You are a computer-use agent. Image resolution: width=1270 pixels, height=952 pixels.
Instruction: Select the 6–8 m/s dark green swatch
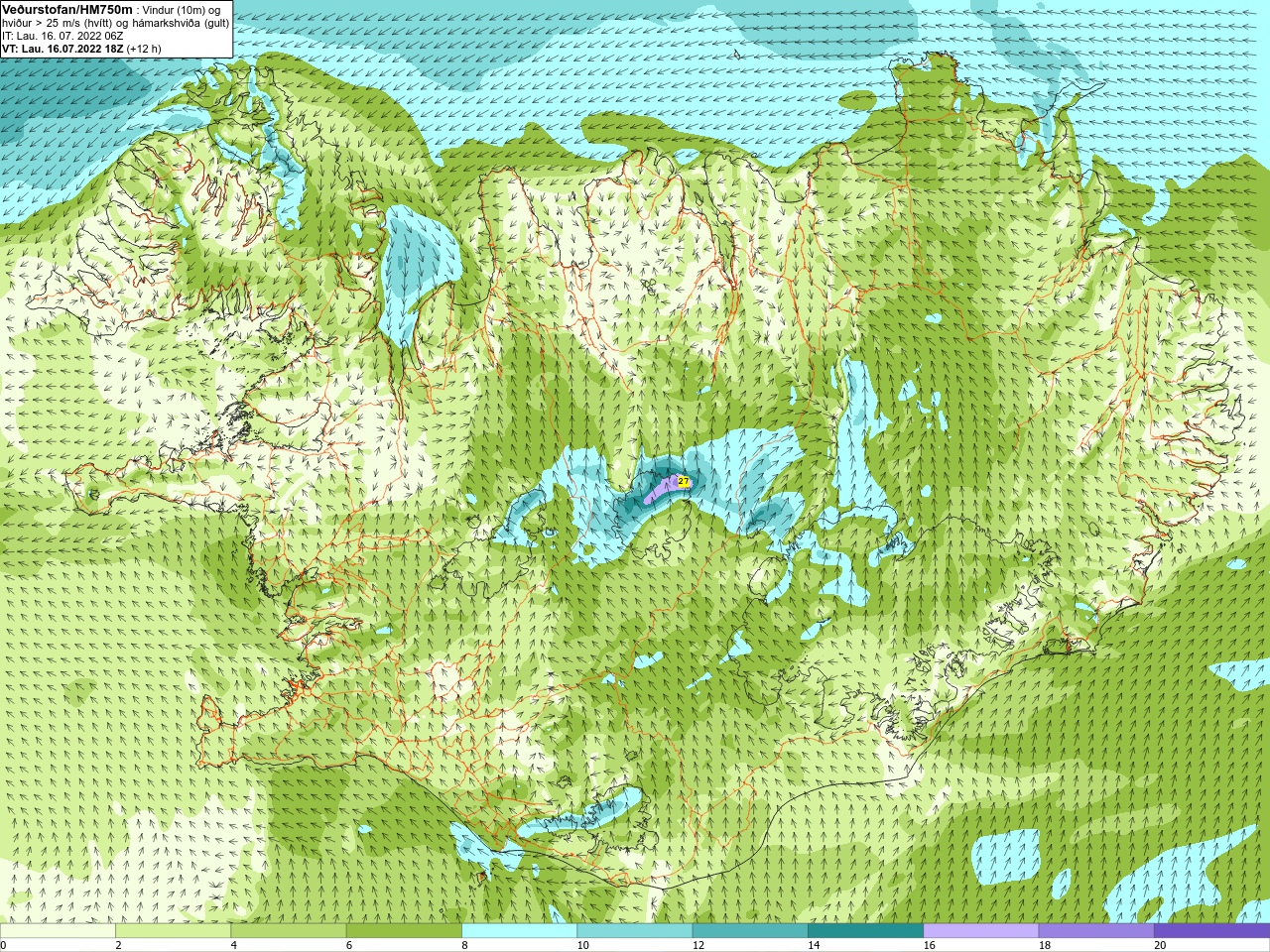click(404, 931)
